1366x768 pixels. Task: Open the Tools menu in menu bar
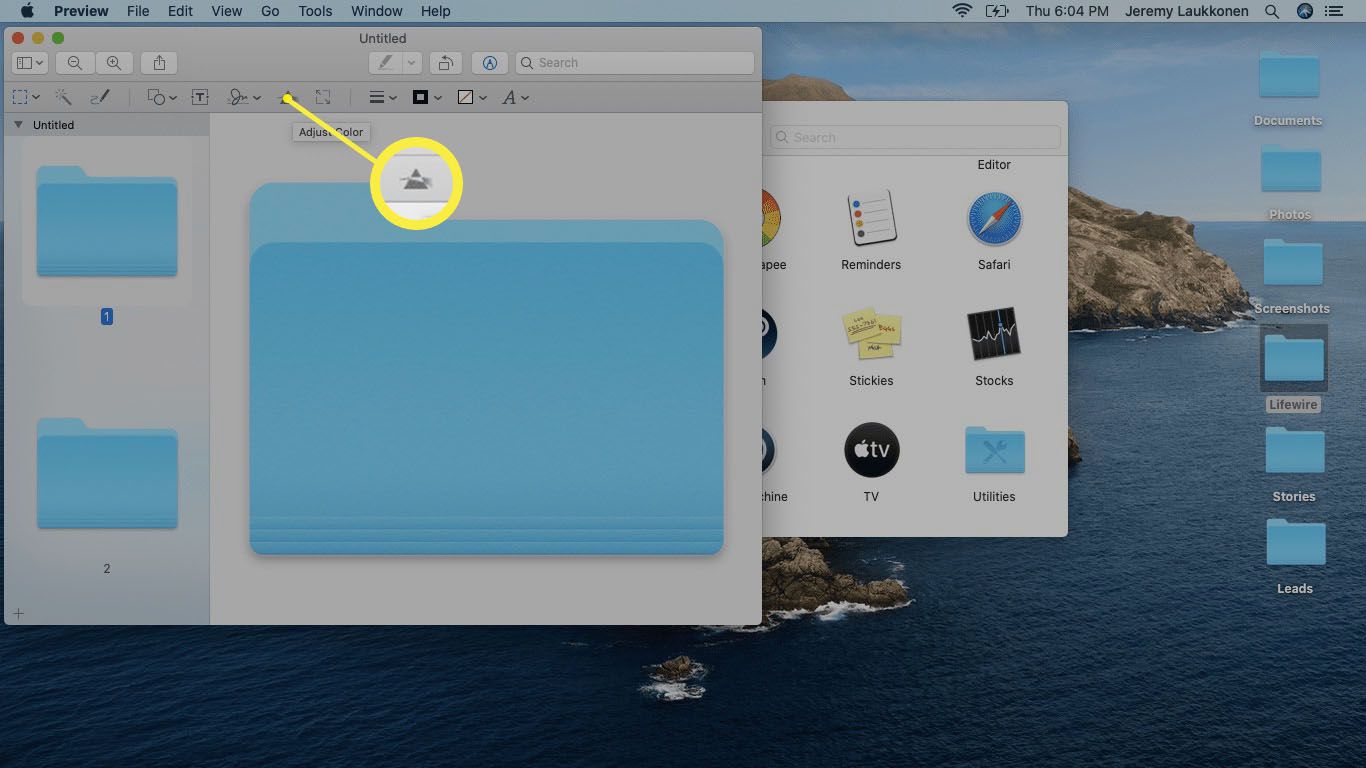pos(315,11)
